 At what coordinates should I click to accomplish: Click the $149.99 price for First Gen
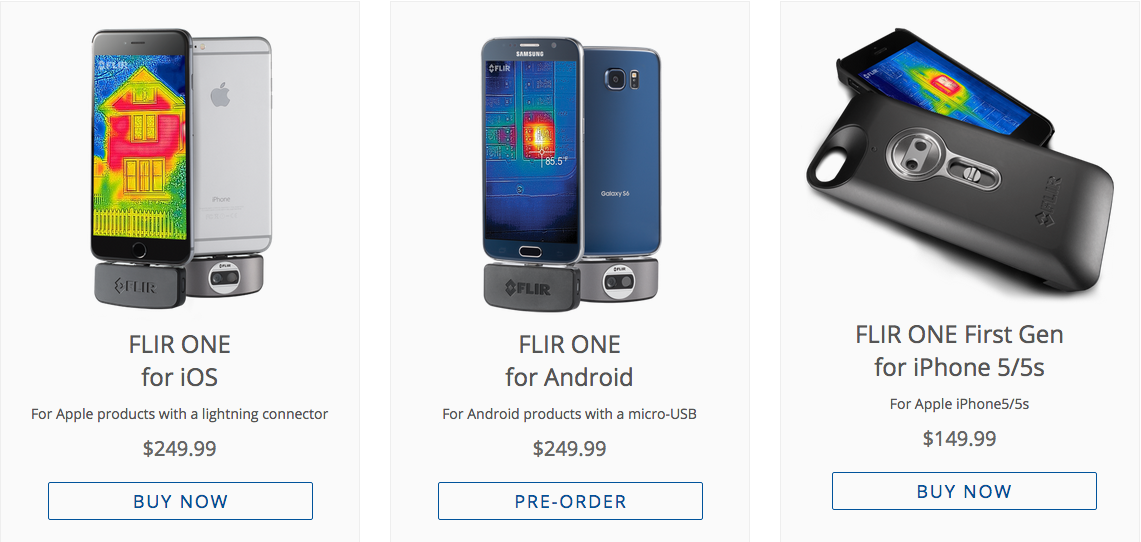click(x=960, y=439)
